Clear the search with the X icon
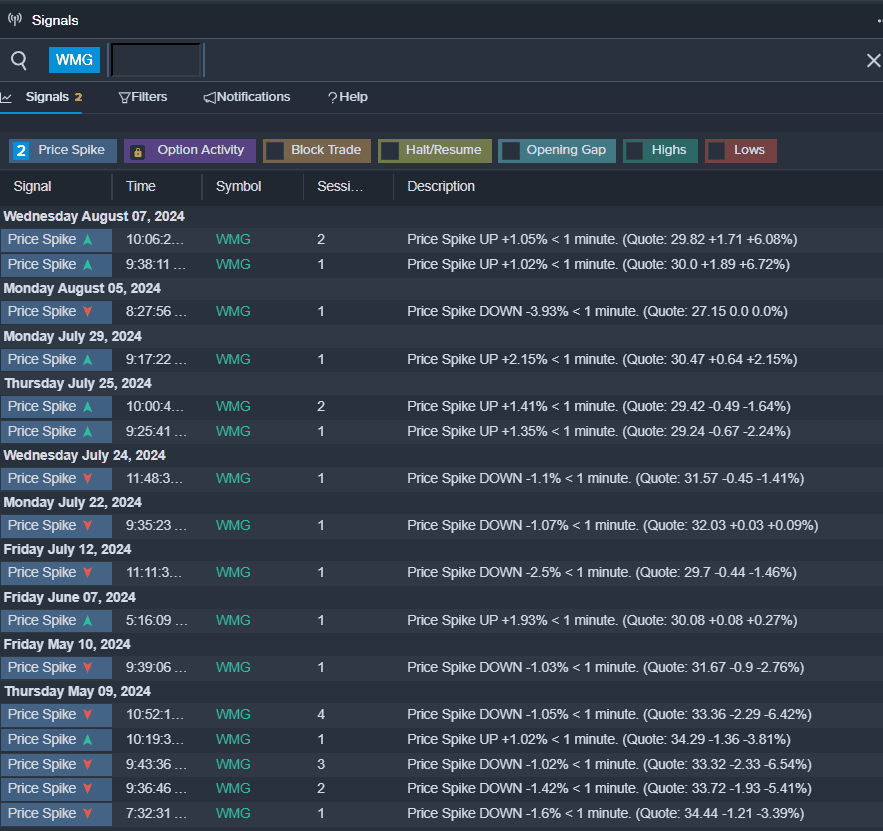The image size is (883, 831). coord(873,60)
